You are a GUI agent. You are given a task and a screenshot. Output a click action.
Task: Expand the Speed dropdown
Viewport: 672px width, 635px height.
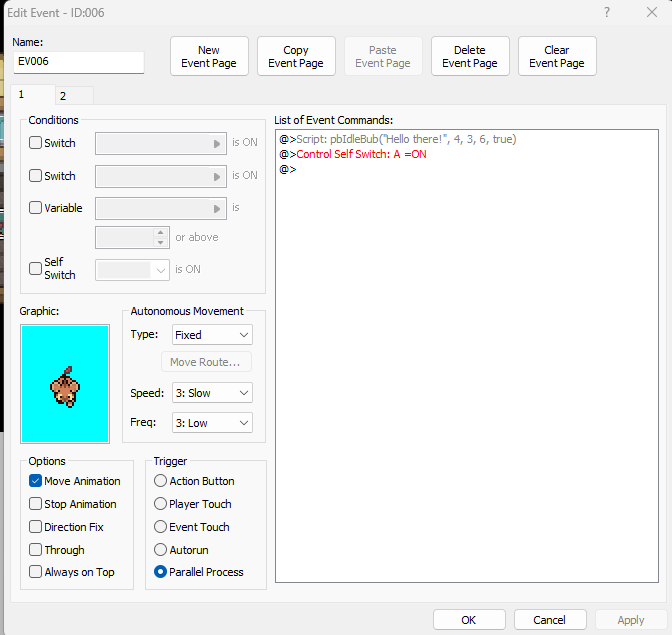tap(211, 393)
